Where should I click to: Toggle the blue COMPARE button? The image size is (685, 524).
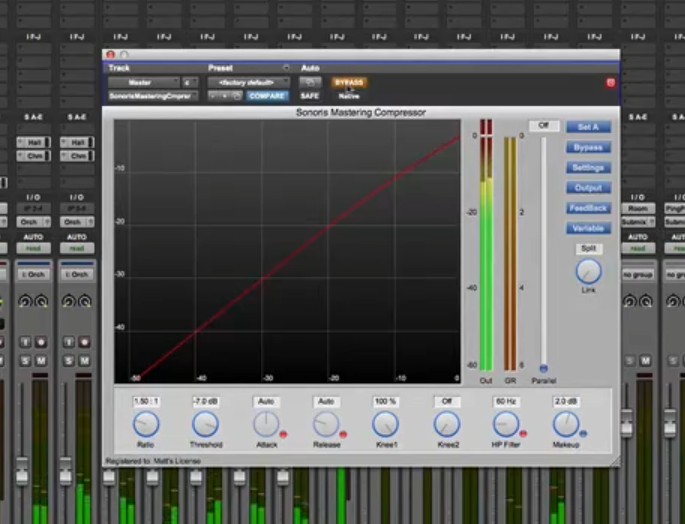267,96
